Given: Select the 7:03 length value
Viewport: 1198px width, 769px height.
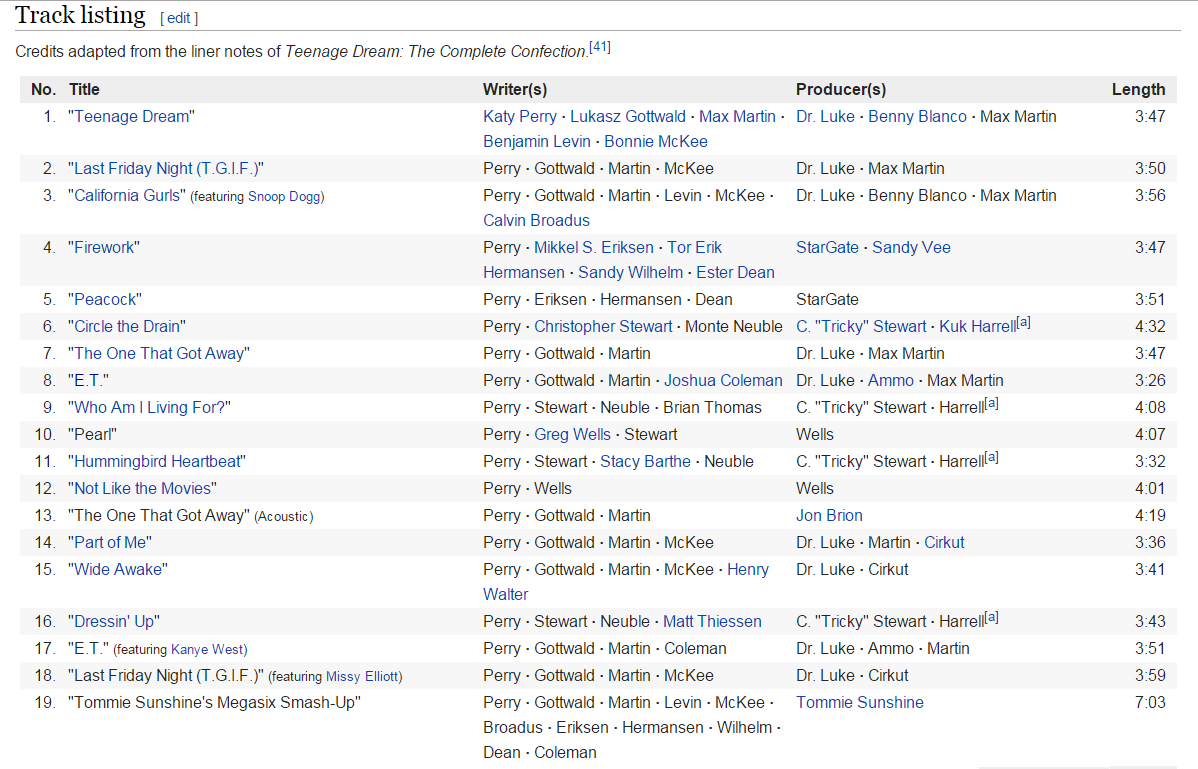Looking at the screenshot, I should pyautogui.click(x=1150, y=702).
